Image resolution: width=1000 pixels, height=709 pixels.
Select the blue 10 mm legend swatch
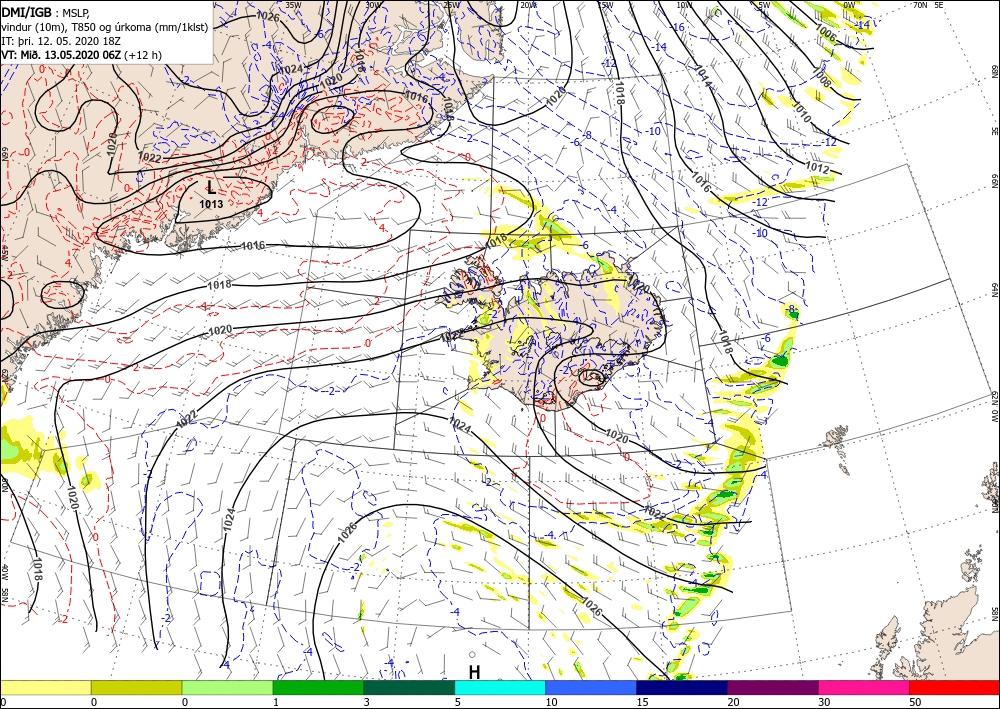point(591,687)
